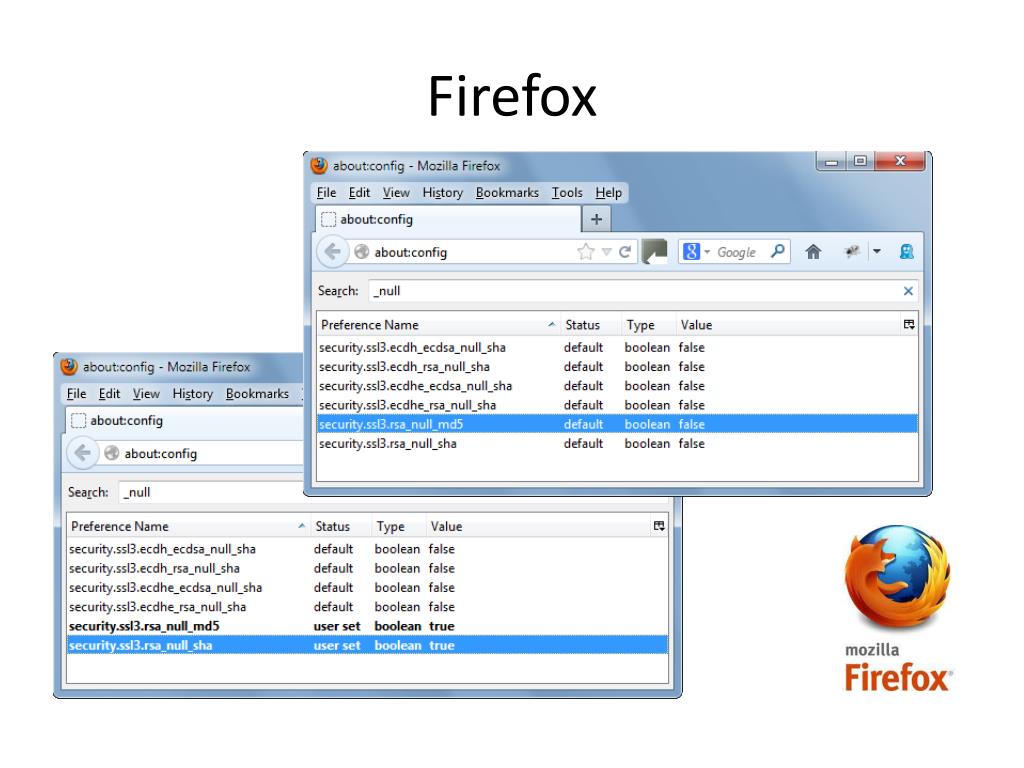1024x768 pixels.
Task: Select the about:config tab in front window
Action: coord(448,219)
